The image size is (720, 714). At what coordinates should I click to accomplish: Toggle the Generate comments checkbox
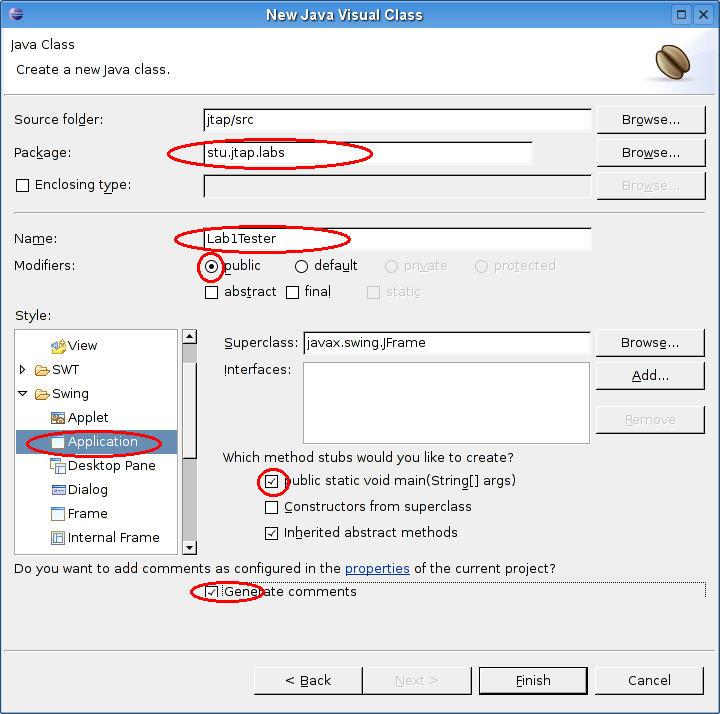tap(211, 592)
